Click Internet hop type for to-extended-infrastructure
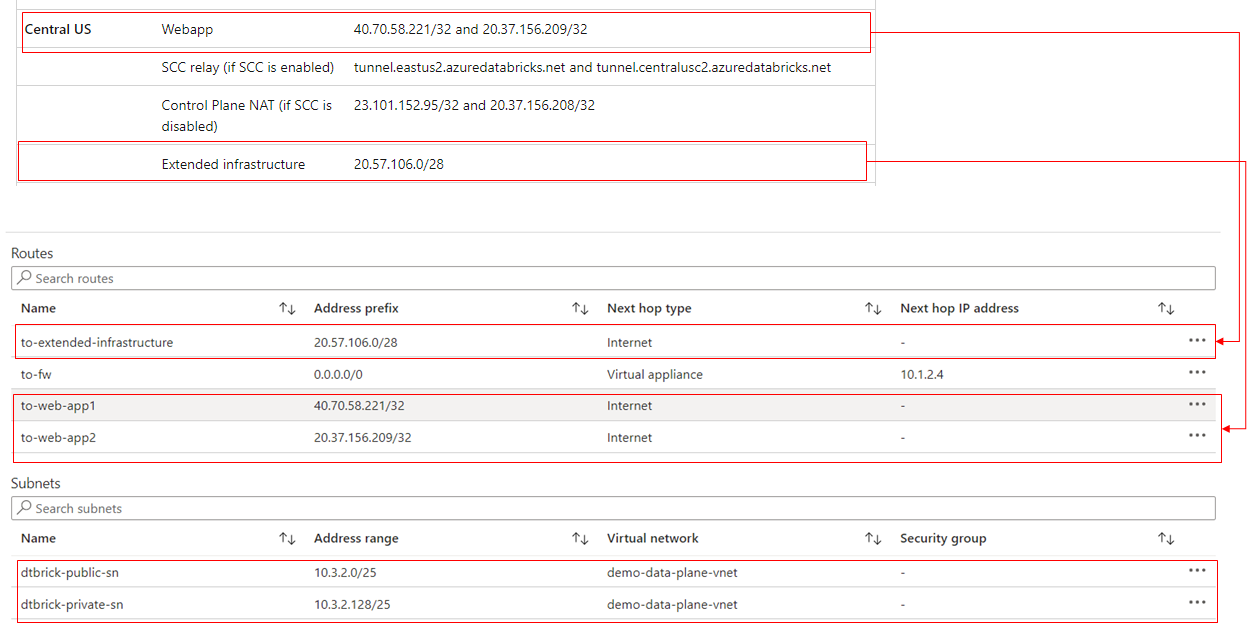This screenshot has width=1247, height=632. click(629, 342)
